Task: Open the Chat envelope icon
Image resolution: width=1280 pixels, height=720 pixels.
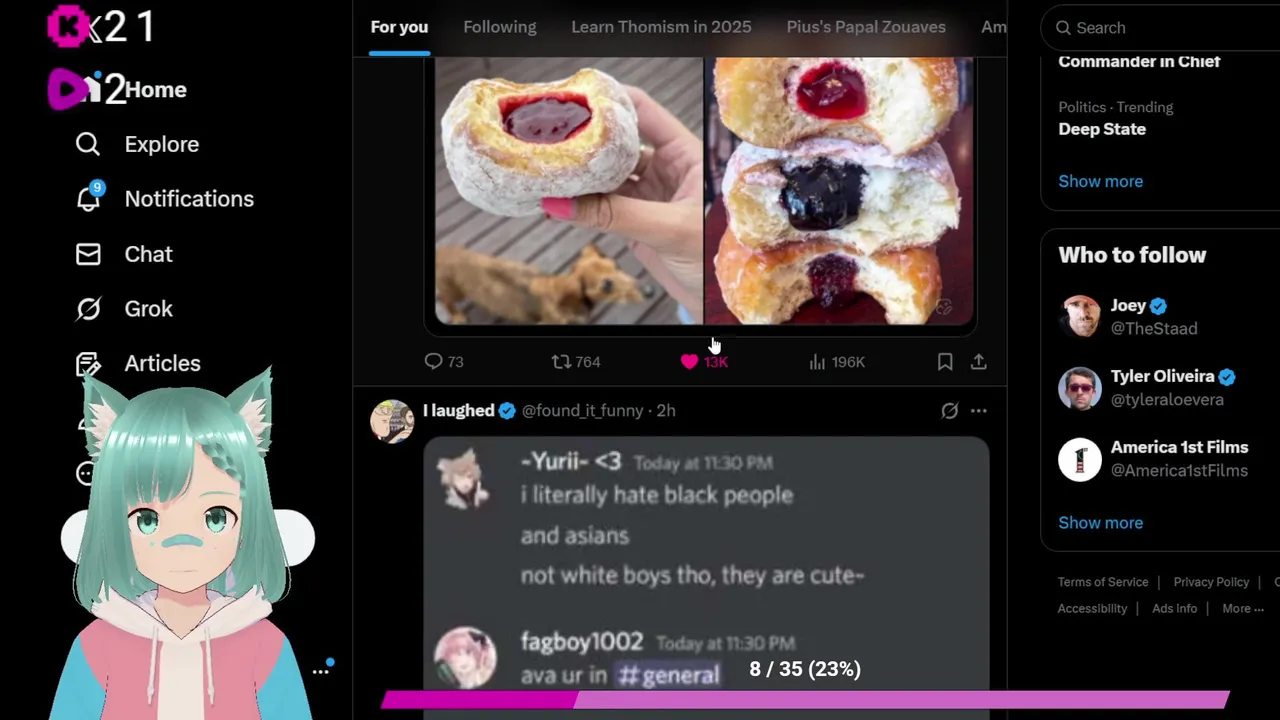Action: pos(88,254)
